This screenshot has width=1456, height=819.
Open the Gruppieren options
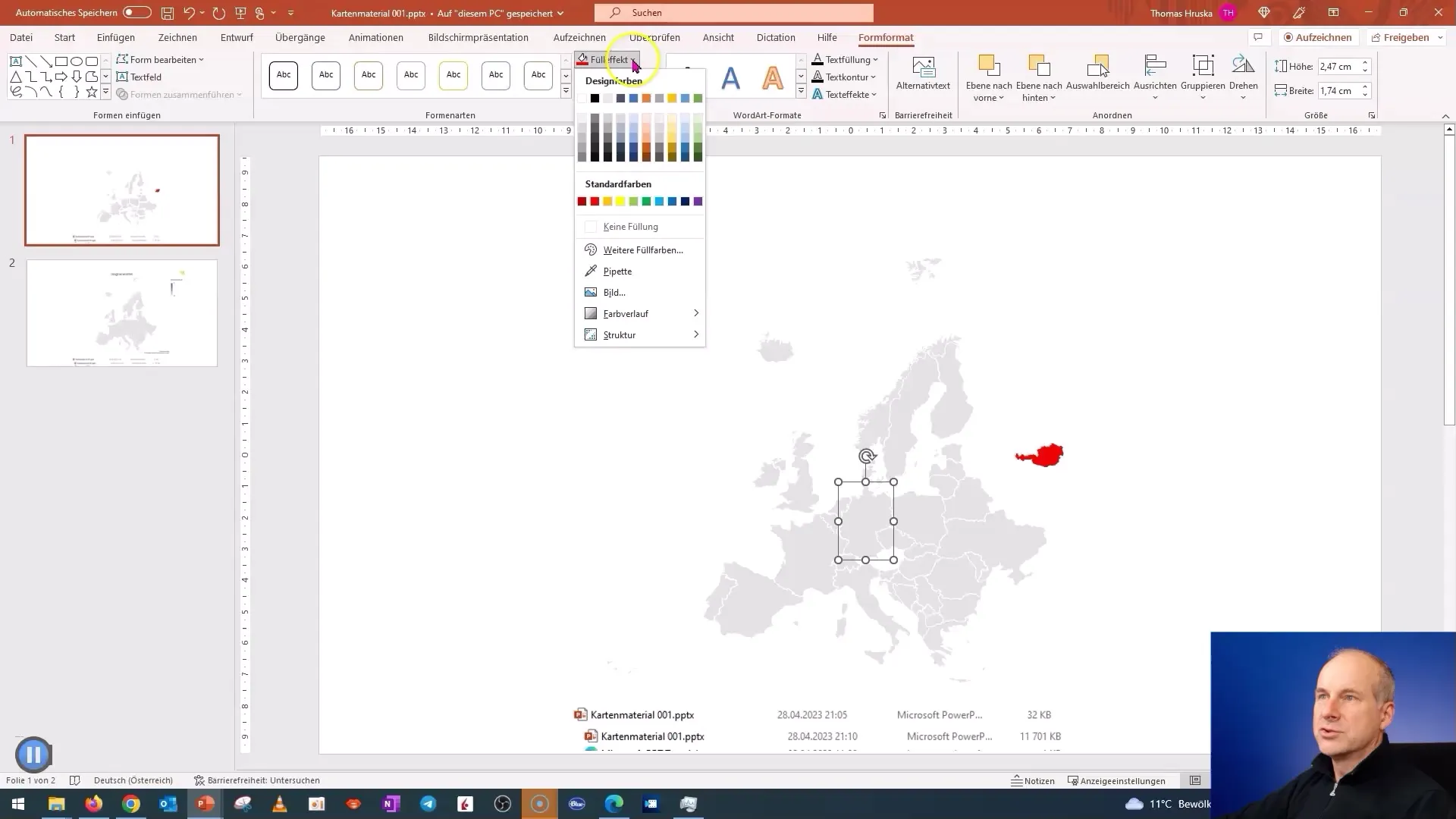tap(1203, 77)
